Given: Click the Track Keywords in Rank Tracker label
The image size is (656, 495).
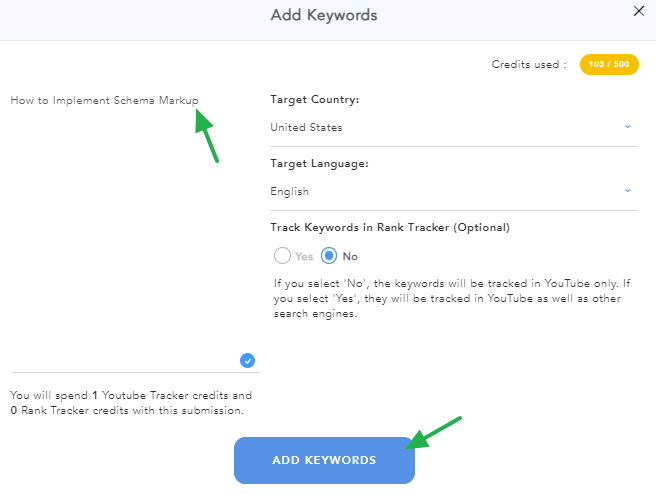Looking at the screenshot, I should coord(390,228).
